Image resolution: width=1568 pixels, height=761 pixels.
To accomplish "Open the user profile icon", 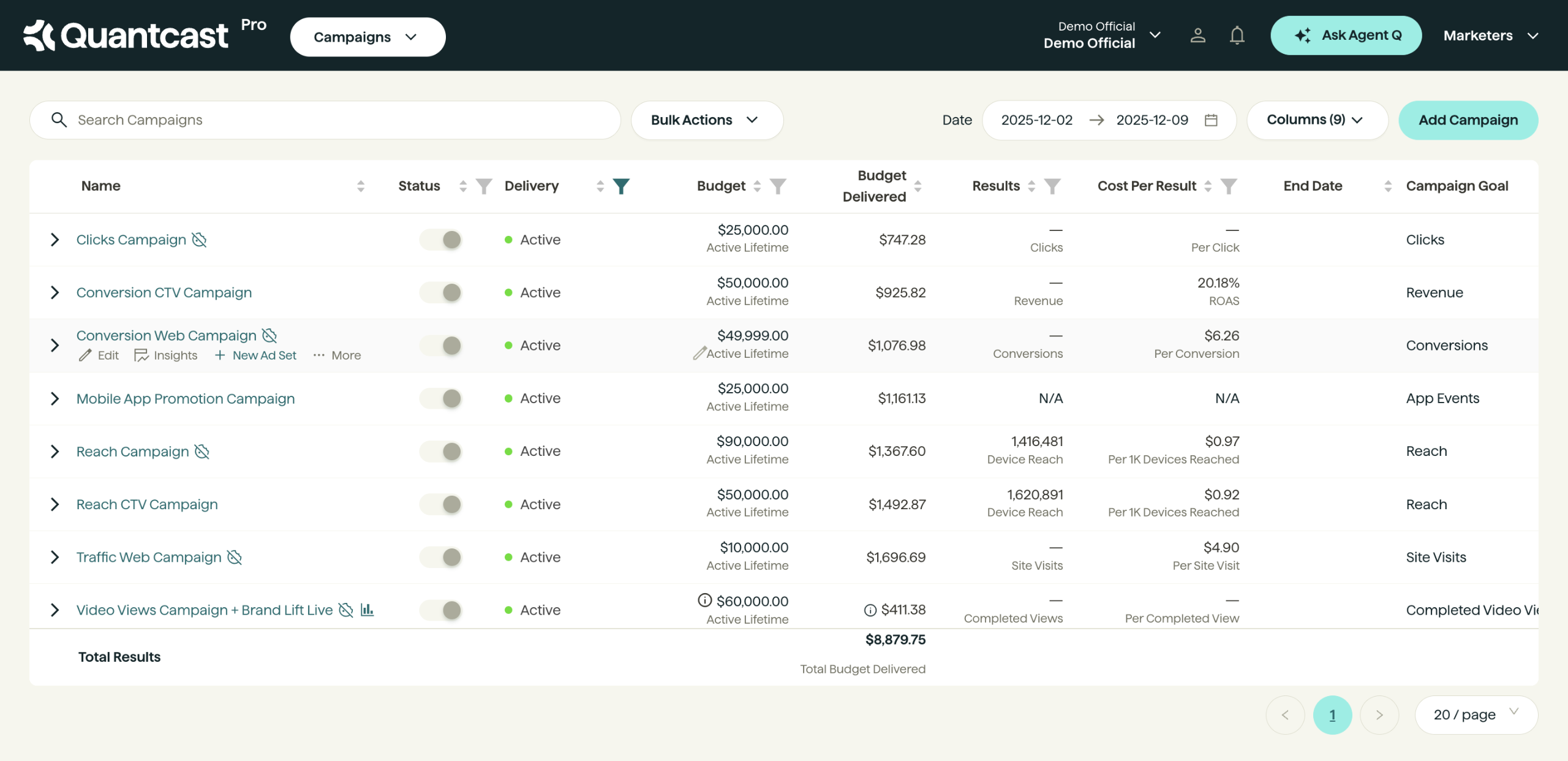I will pyautogui.click(x=1197, y=36).
